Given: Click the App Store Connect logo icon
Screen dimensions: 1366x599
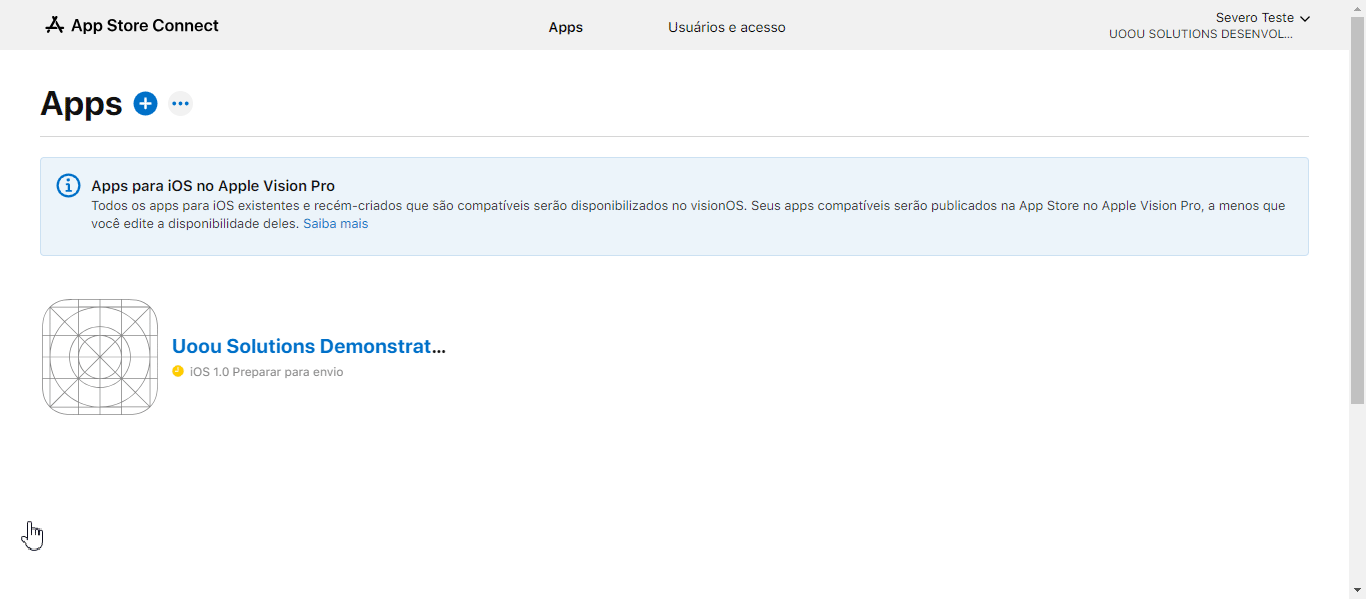Looking at the screenshot, I should coord(54,25).
